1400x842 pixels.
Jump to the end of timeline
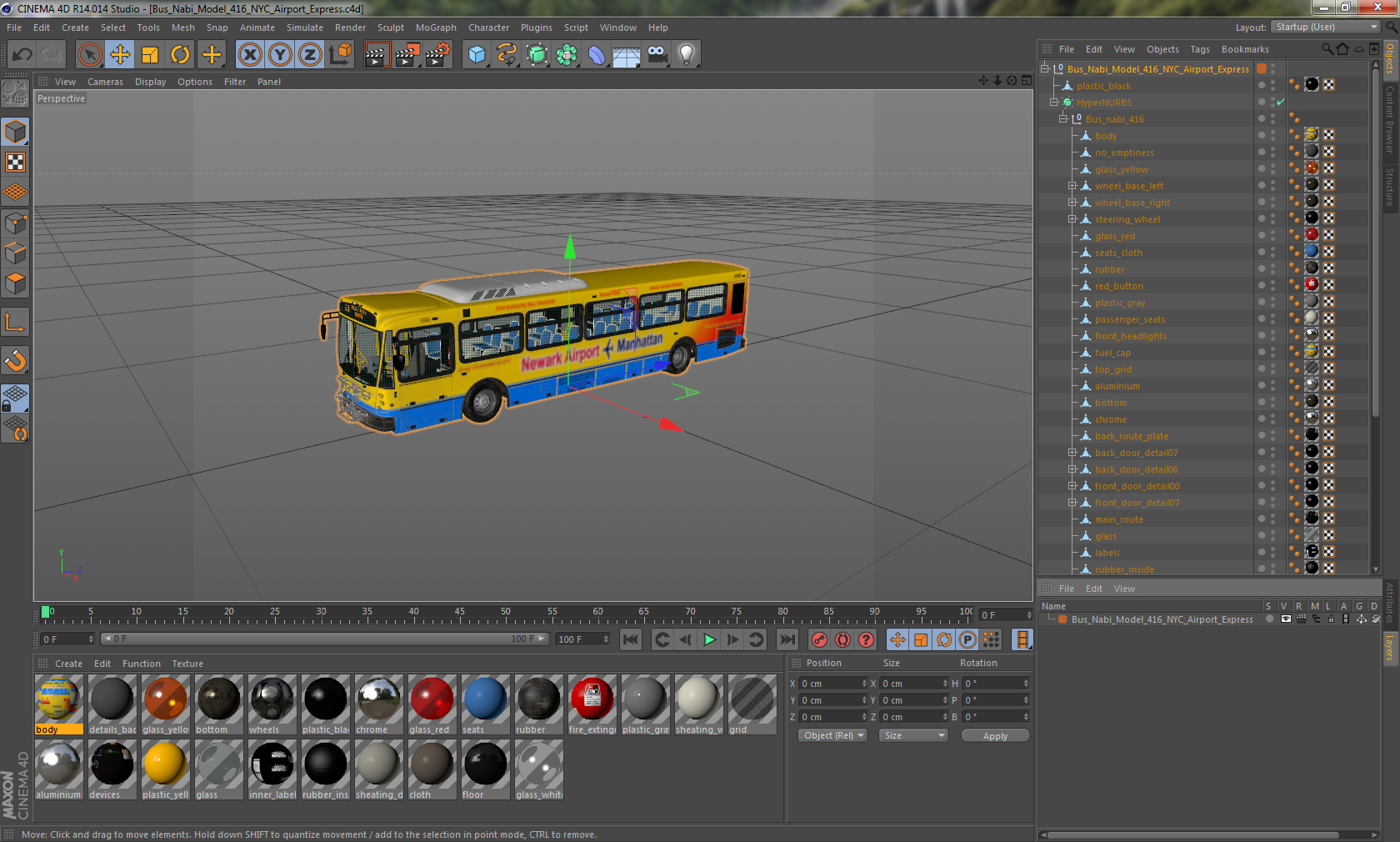pos(787,639)
